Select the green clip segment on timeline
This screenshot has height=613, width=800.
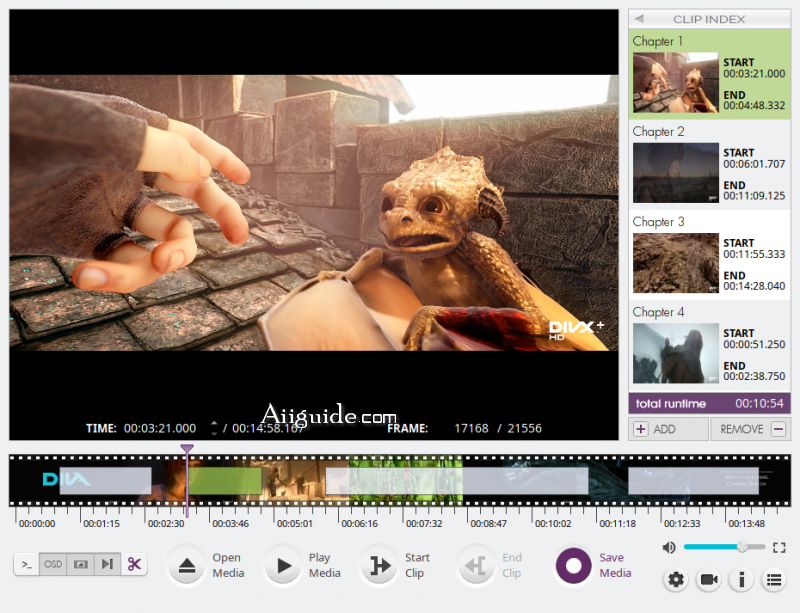click(225, 480)
